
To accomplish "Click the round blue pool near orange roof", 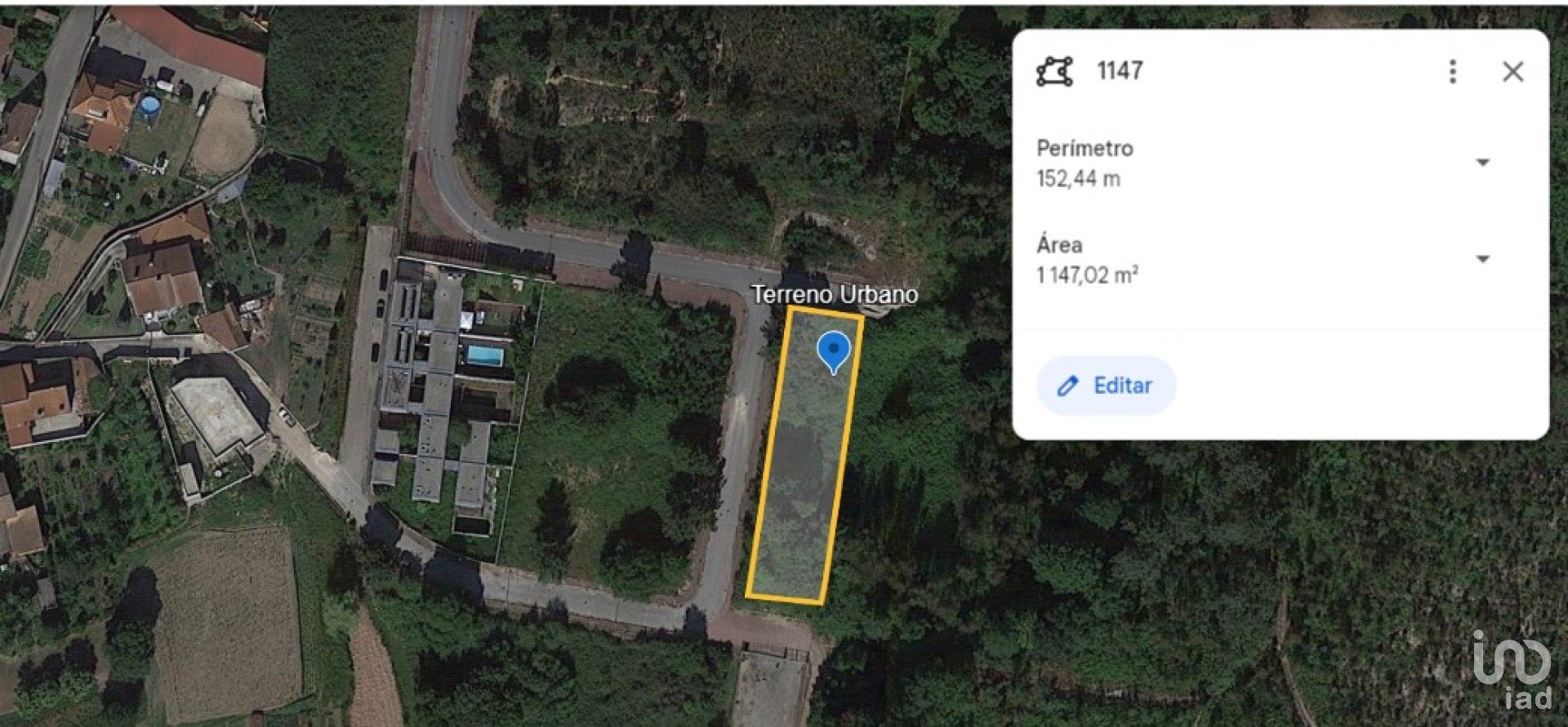I will click(149, 106).
